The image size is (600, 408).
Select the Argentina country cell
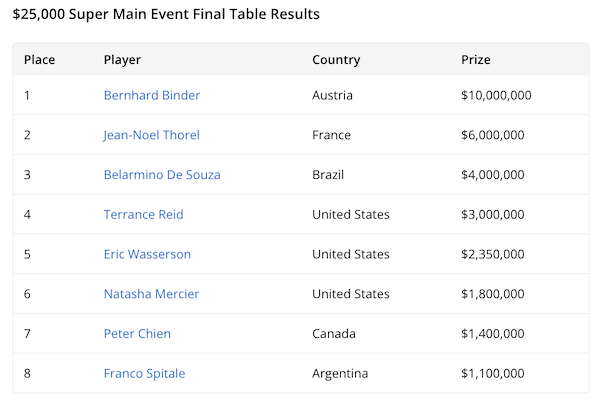point(340,373)
